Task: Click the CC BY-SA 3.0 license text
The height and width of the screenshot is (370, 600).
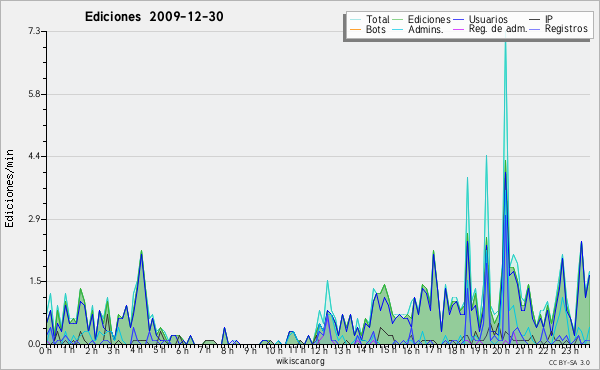Action: coord(569,362)
